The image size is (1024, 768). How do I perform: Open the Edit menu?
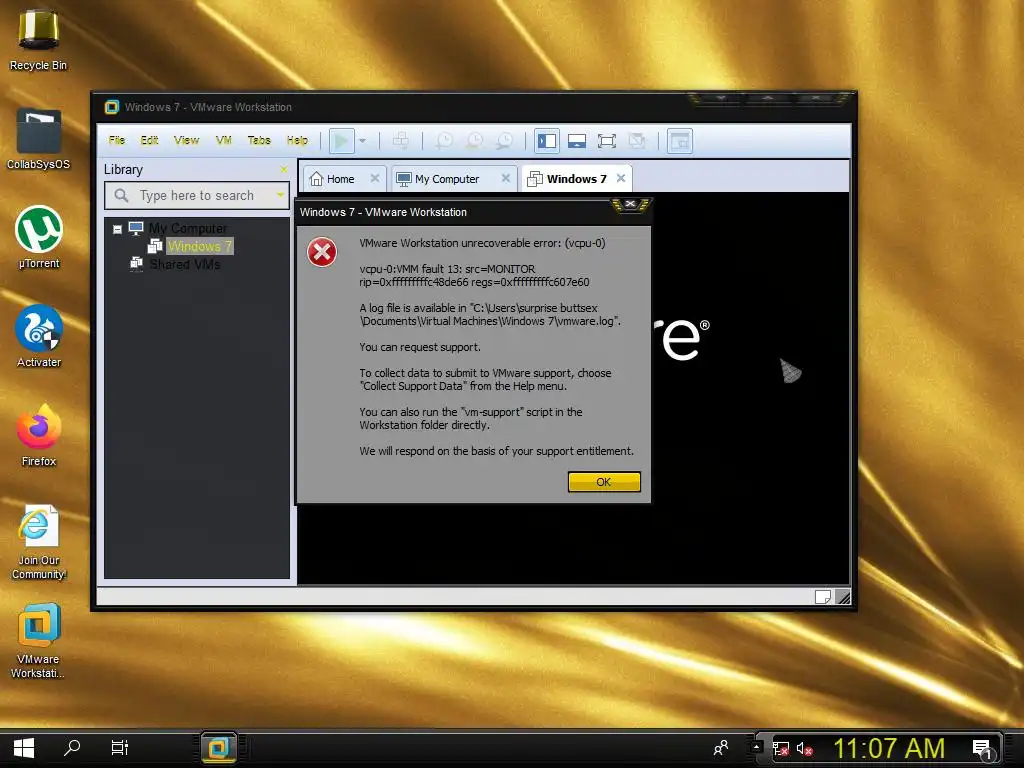pyautogui.click(x=150, y=140)
